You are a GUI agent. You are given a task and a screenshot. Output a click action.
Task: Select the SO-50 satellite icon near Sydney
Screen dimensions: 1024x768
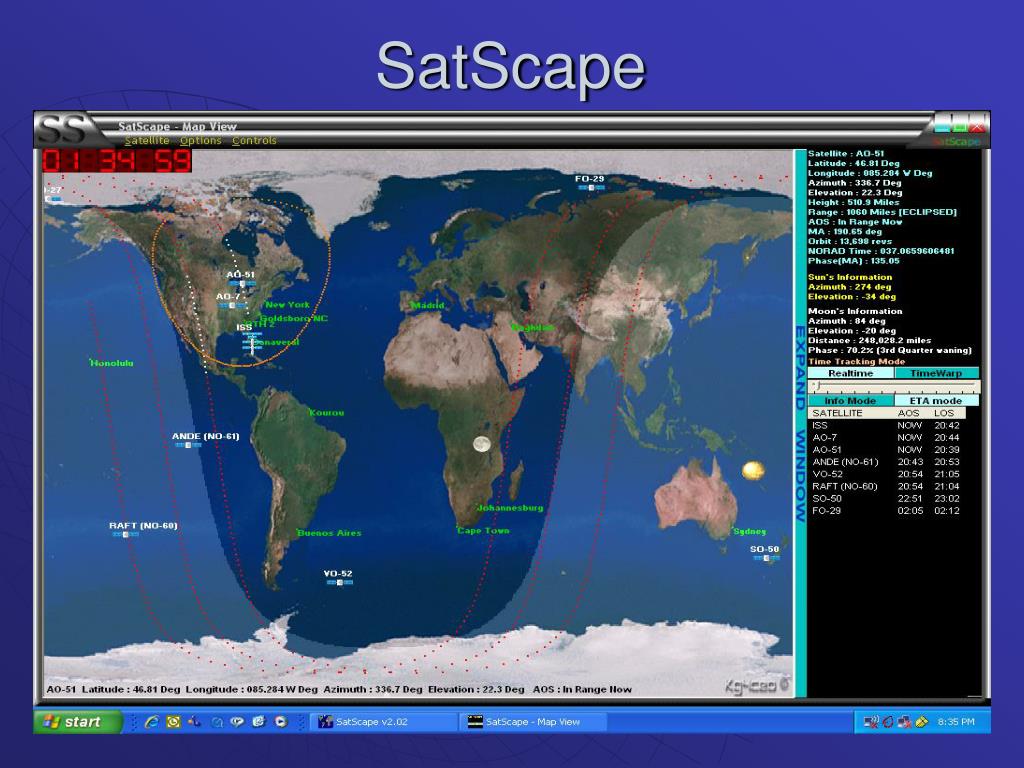(767, 558)
